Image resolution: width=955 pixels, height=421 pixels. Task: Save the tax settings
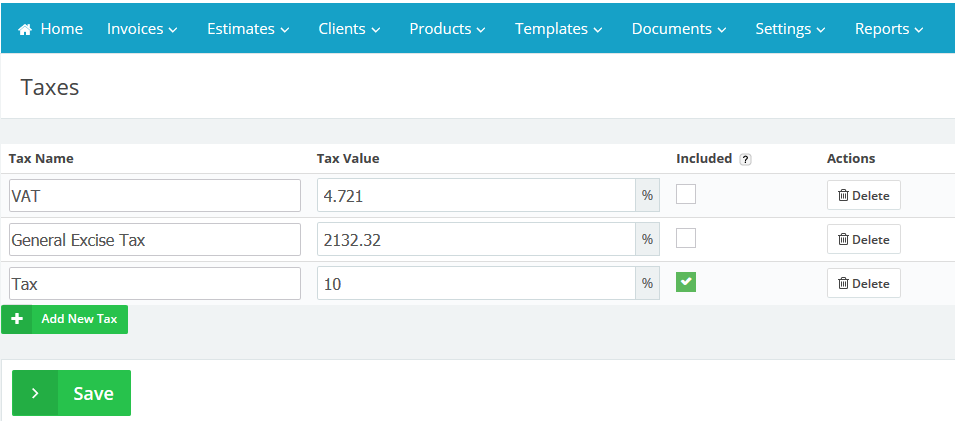pyautogui.click(x=92, y=393)
